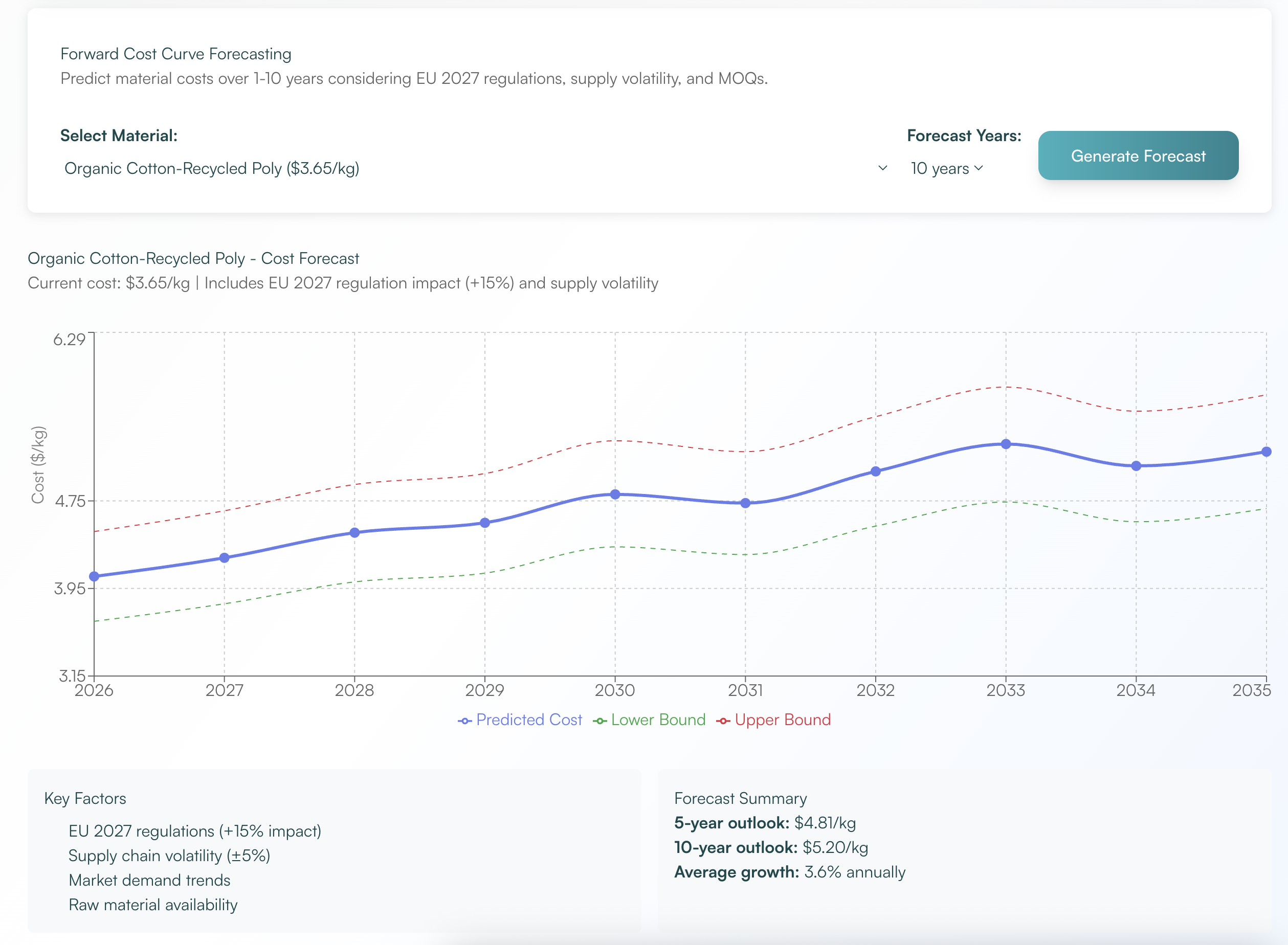Select the 2028 predicted cost data point
The image size is (1288, 945).
click(355, 532)
